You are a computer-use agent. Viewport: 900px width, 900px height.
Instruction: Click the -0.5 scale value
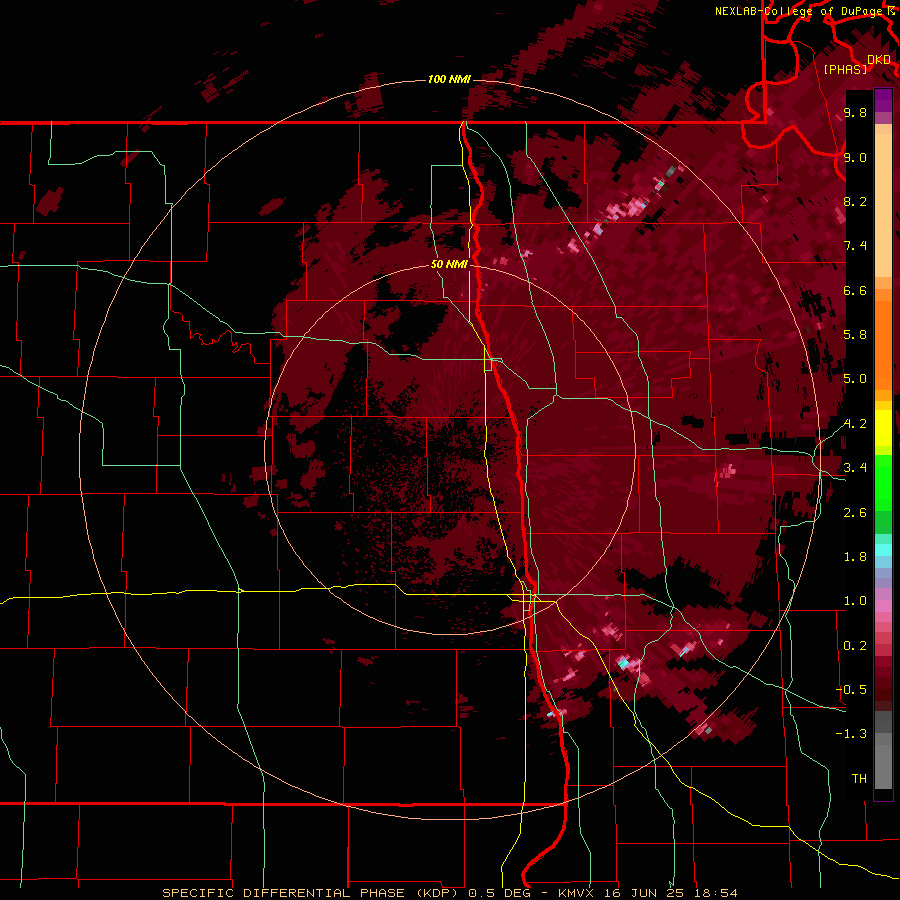[851, 690]
